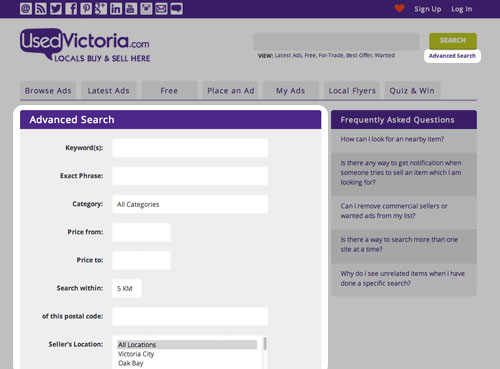Open the Browse Ads tab
This screenshot has width=500, height=369.
(48, 91)
